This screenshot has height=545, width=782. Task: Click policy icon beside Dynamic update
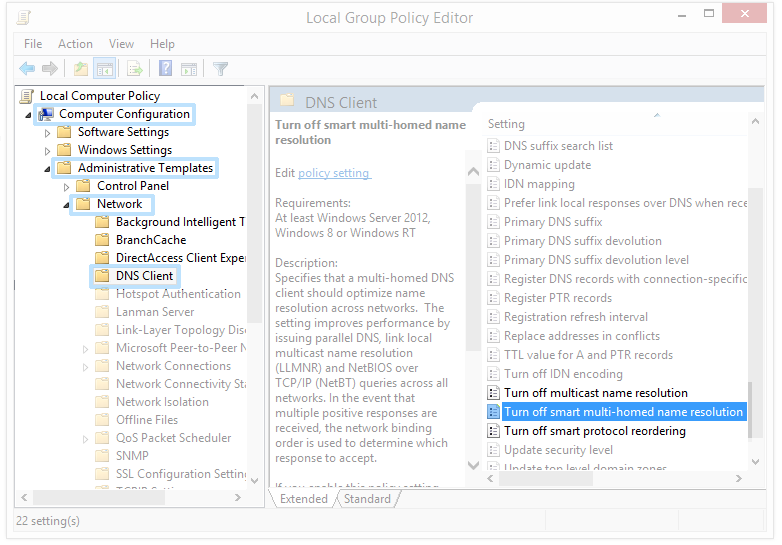[x=493, y=165]
